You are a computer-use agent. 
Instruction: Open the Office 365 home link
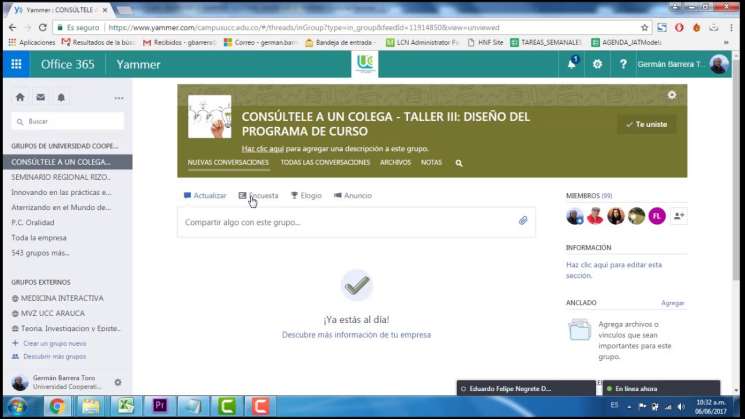click(67, 64)
